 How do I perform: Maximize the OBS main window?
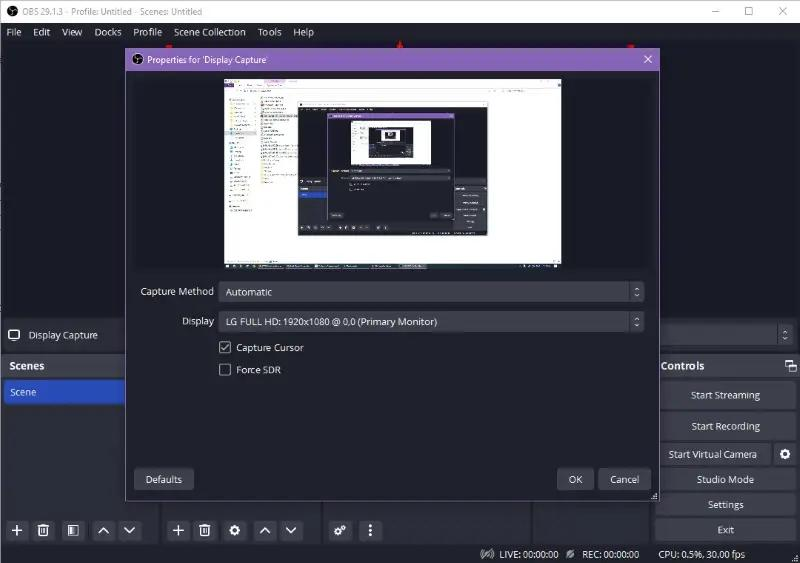[x=748, y=11]
